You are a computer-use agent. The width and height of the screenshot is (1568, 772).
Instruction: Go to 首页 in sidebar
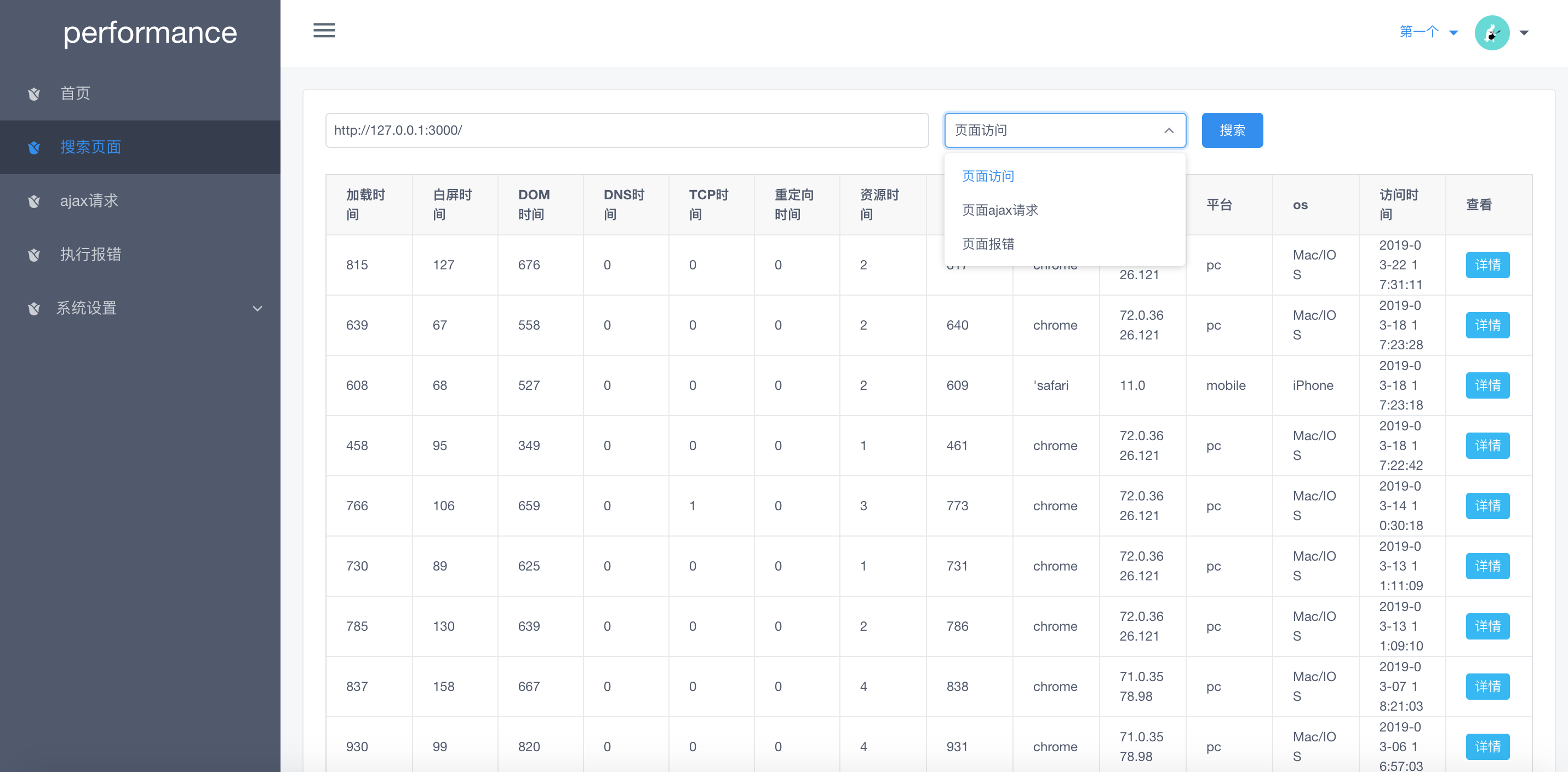pyautogui.click(x=140, y=94)
